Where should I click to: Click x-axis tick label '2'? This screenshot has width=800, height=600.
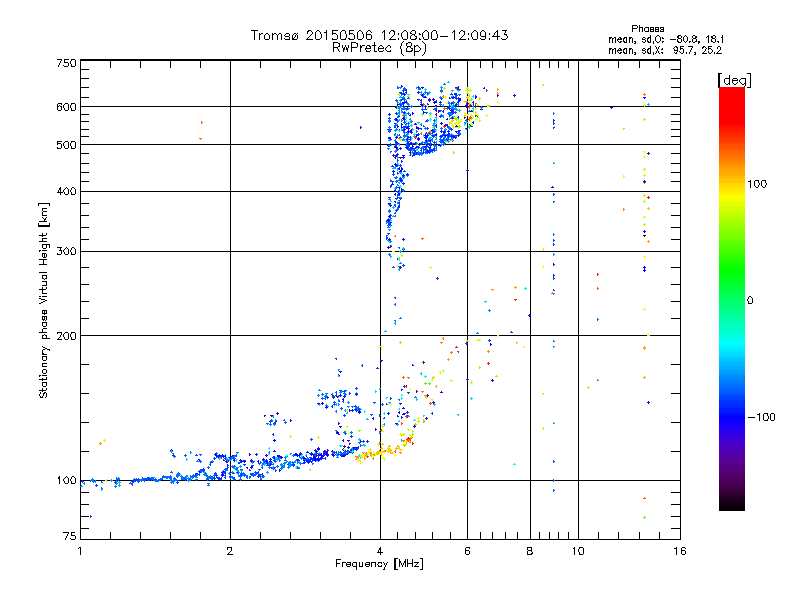pyautogui.click(x=230, y=551)
